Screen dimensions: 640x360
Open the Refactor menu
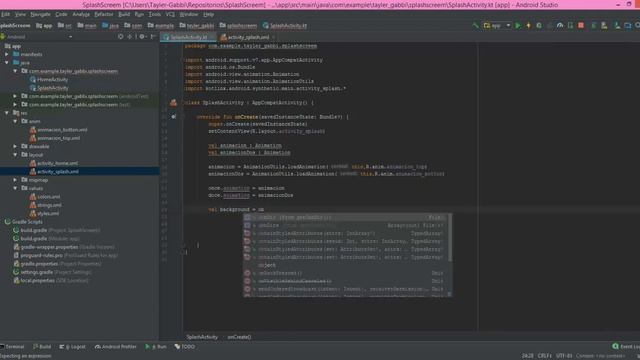click(x=104, y=14)
